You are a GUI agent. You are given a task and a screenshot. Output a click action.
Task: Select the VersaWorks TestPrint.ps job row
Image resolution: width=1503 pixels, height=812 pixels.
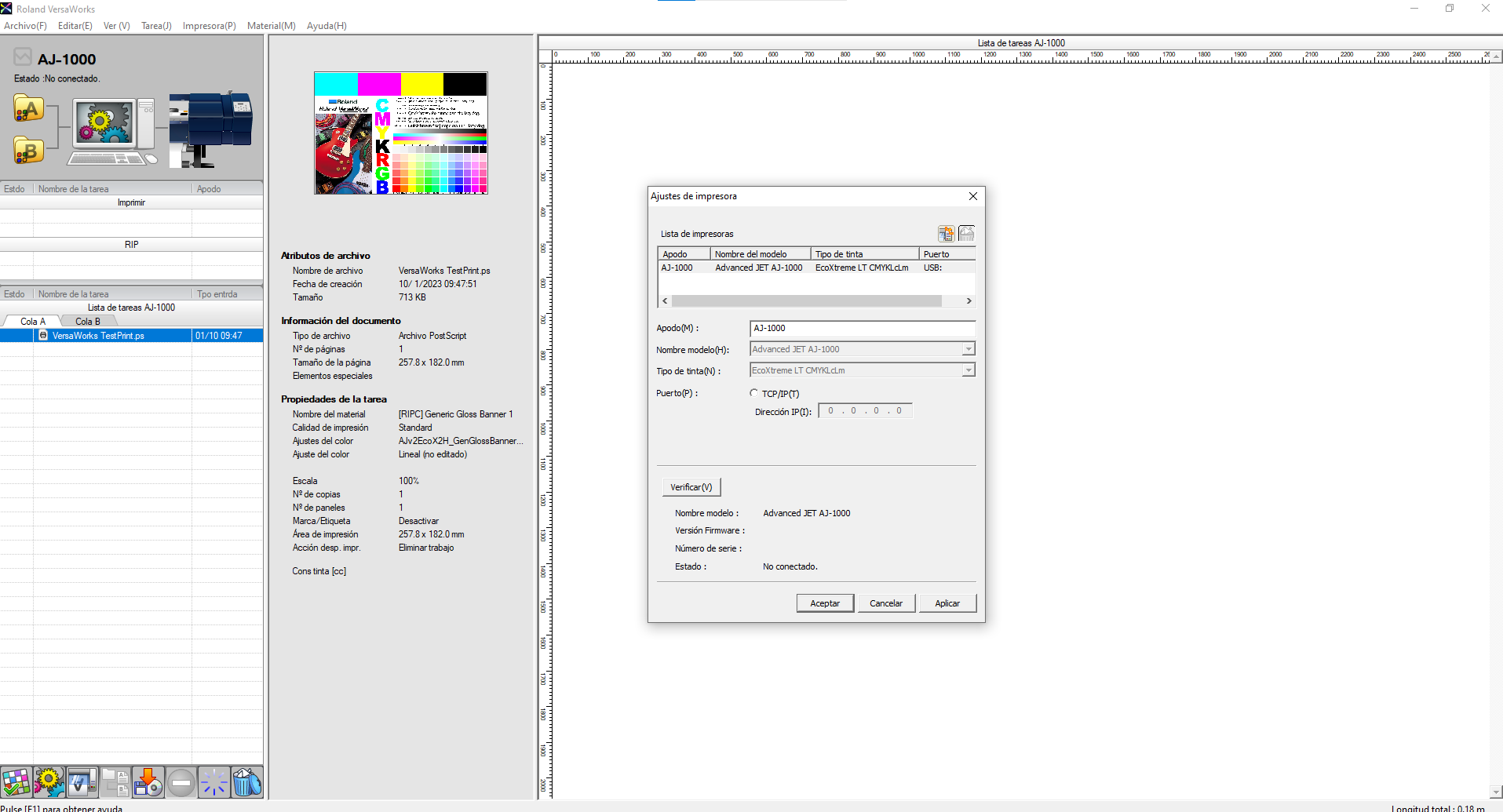131,336
